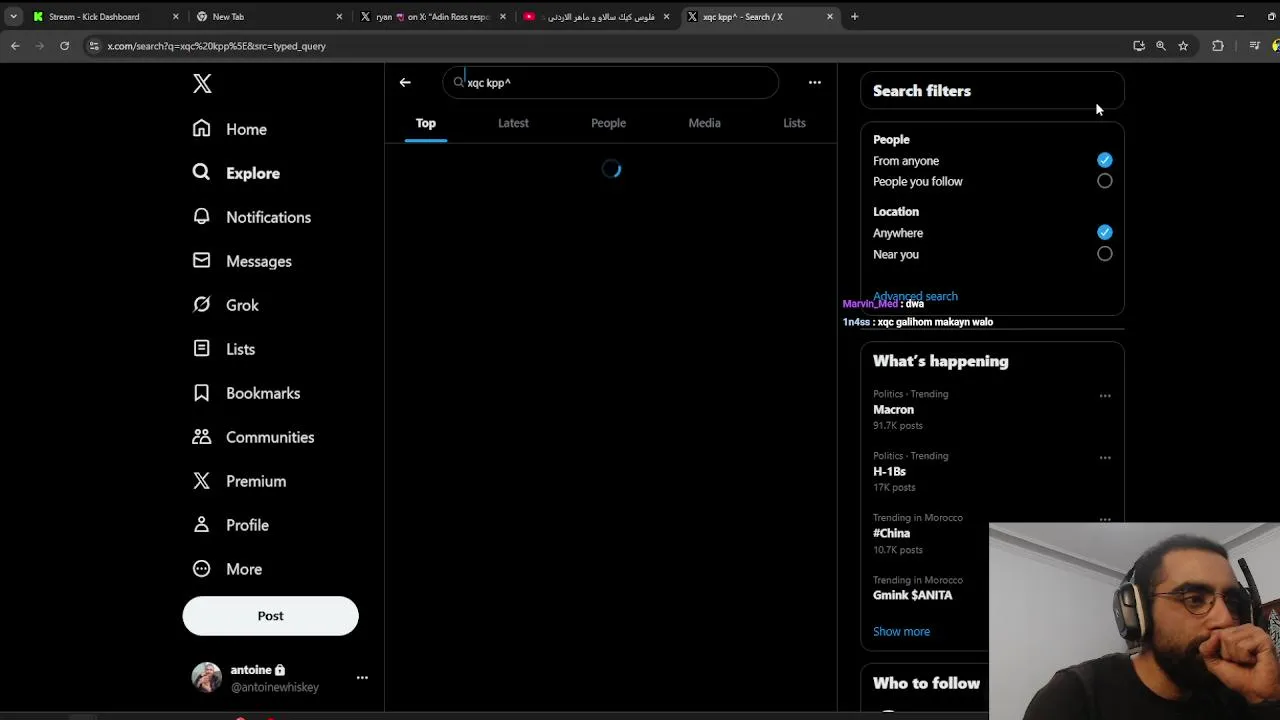Open the Messages envelope icon

click(x=202, y=261)
